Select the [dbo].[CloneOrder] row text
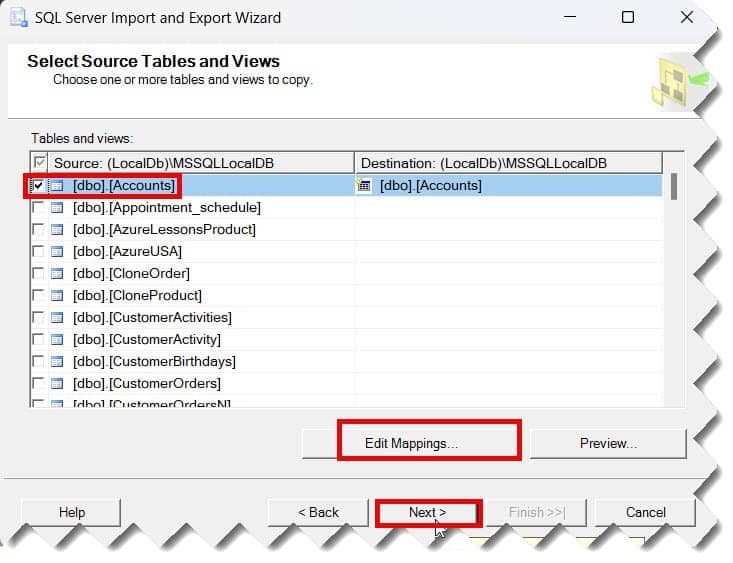The width and height of the screenshot is (733, 563). coord(131,274)
